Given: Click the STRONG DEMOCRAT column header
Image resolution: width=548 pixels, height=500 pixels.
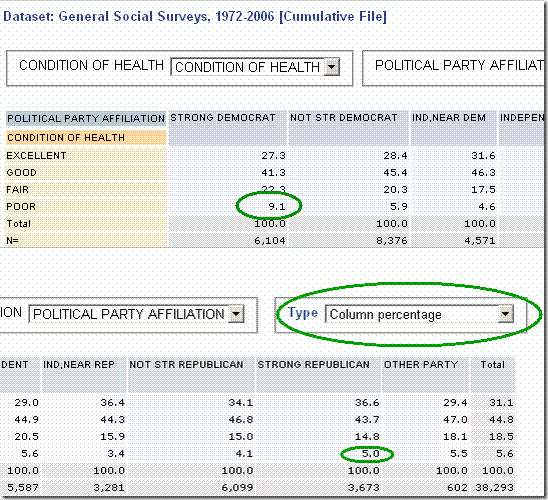Looking at the screenshot, I should click(223, 118).
